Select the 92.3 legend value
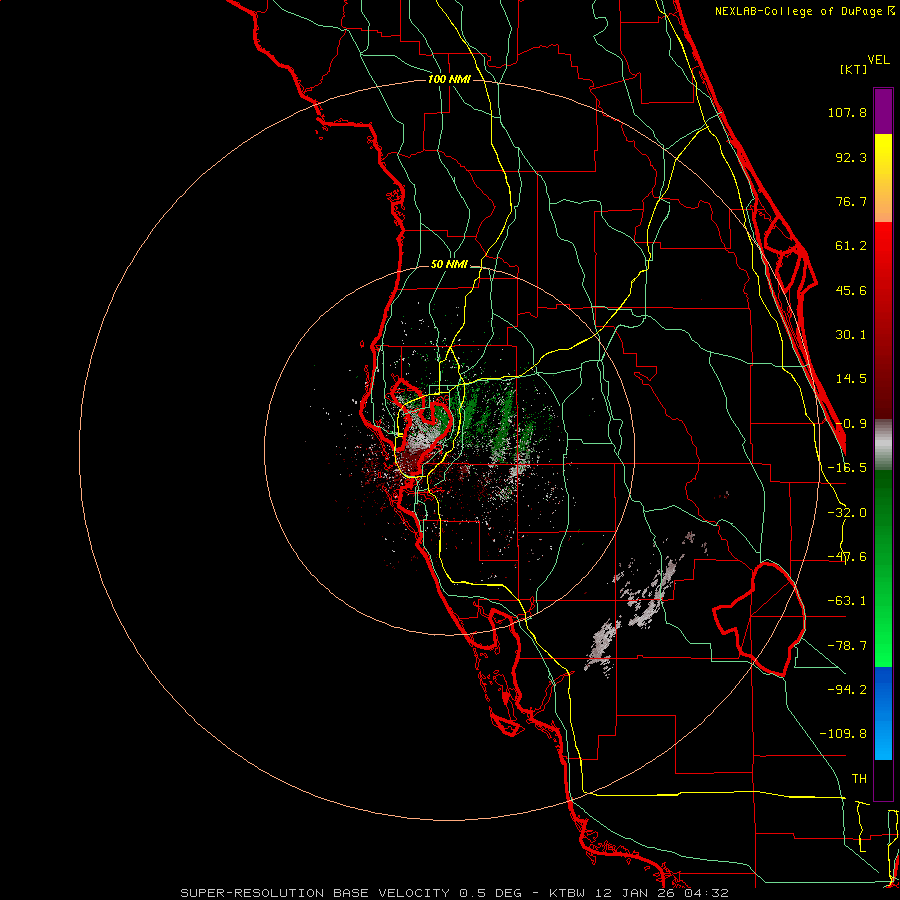The image size is (900, 900). point(851,157)
